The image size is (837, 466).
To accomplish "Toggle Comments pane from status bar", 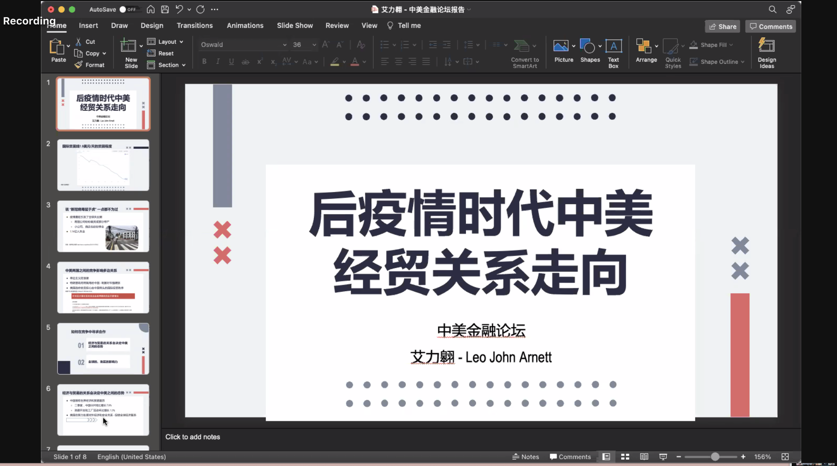I will click(x=570, y=457).
